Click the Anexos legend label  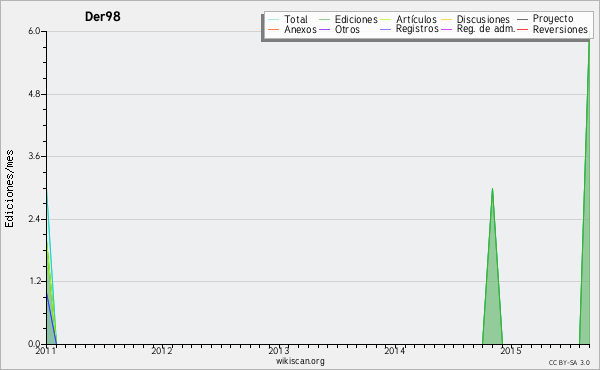(x=300, y=29)
